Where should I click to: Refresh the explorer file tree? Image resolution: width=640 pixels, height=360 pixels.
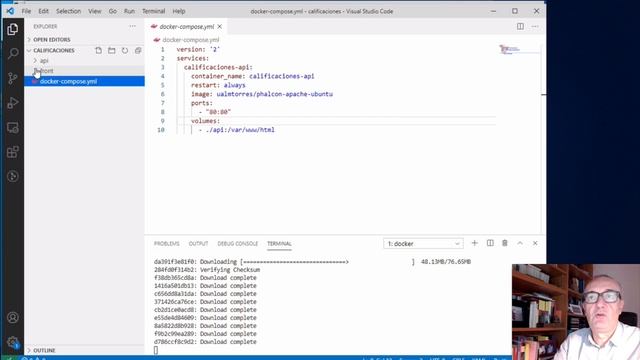[x=124, y=50]
